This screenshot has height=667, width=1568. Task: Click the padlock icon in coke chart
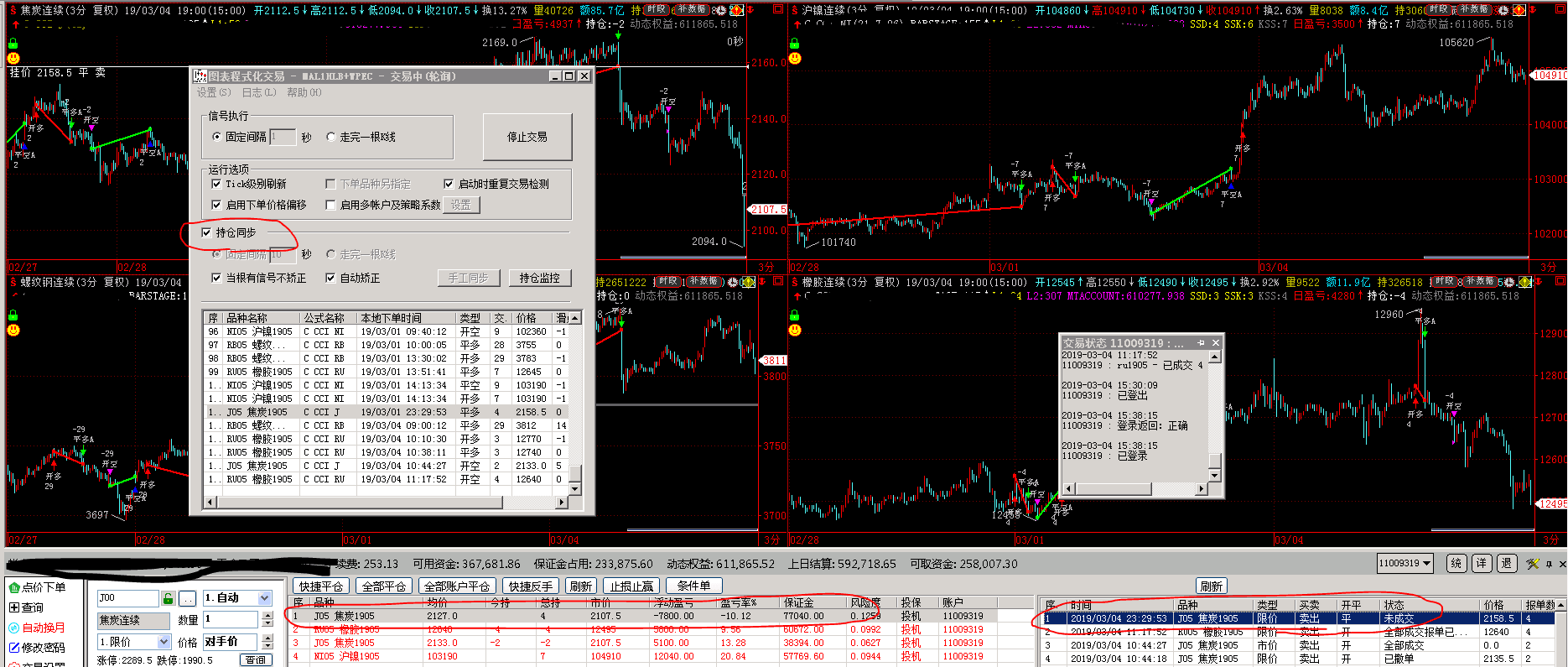13,44
